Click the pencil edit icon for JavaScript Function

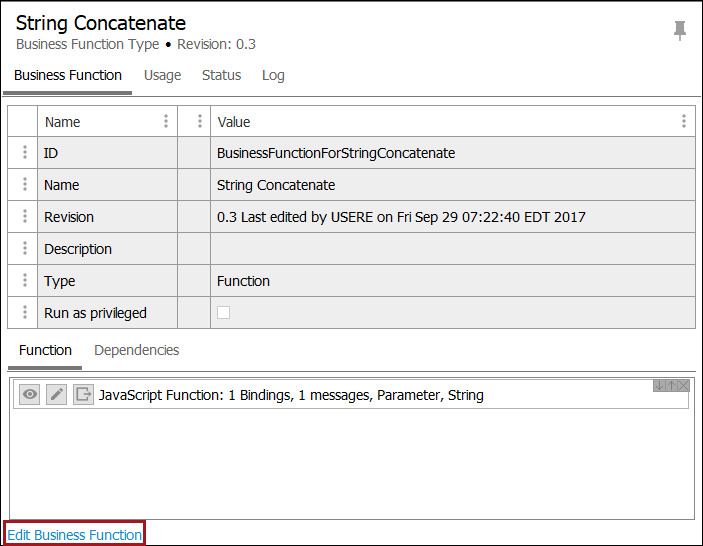(57, 395)
